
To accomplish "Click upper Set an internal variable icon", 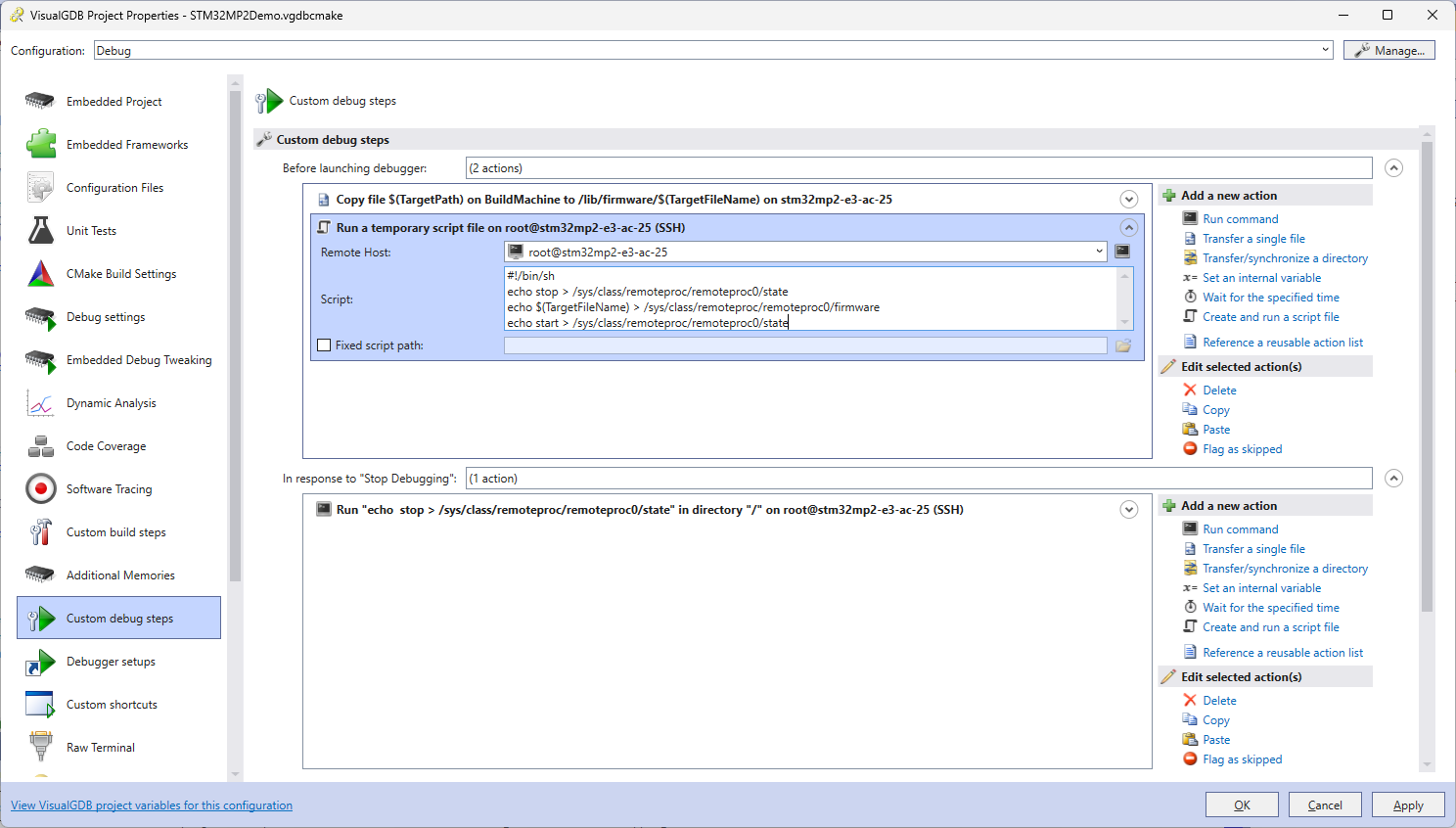I will (x=1190, y=278).
